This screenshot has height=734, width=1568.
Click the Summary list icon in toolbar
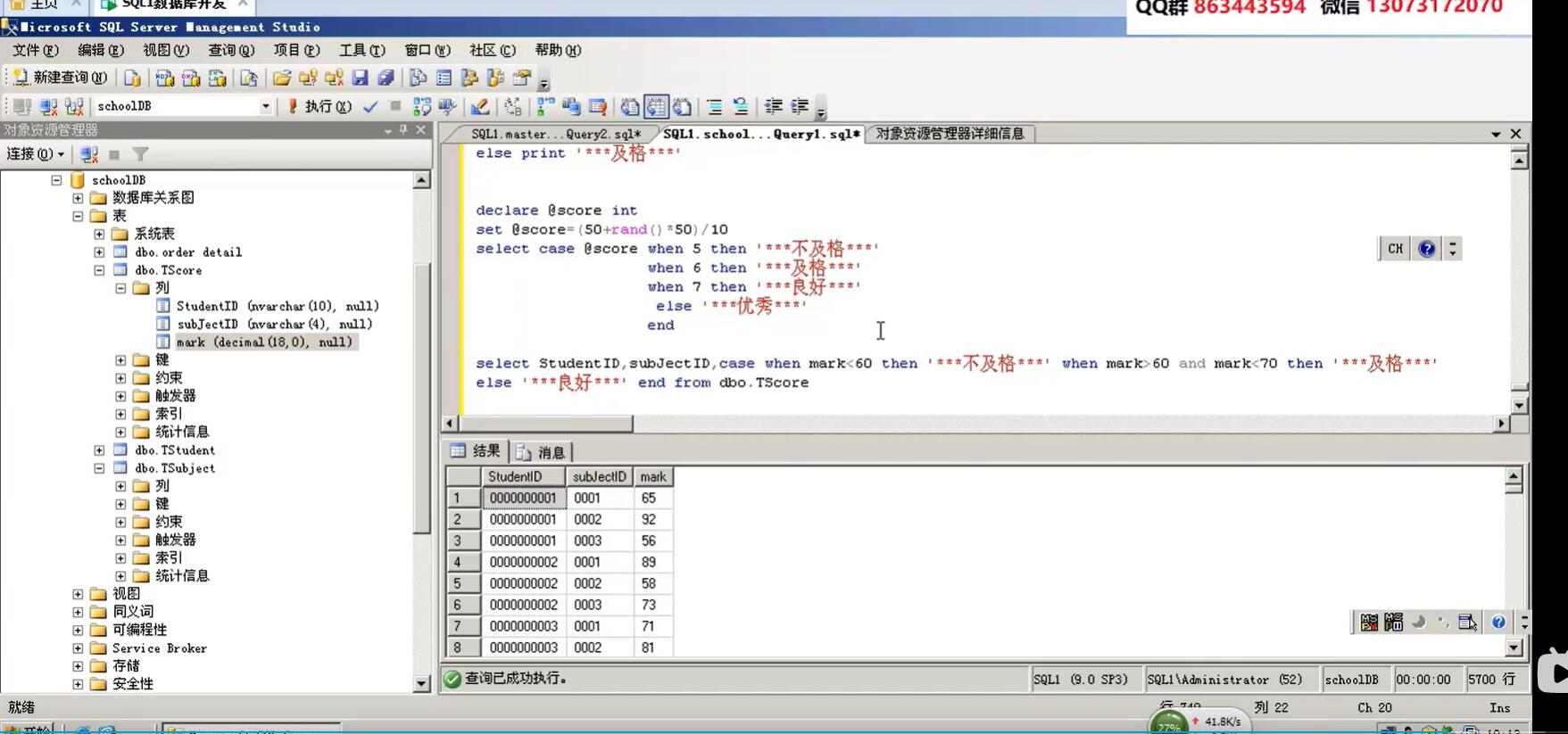pos(444,78)
